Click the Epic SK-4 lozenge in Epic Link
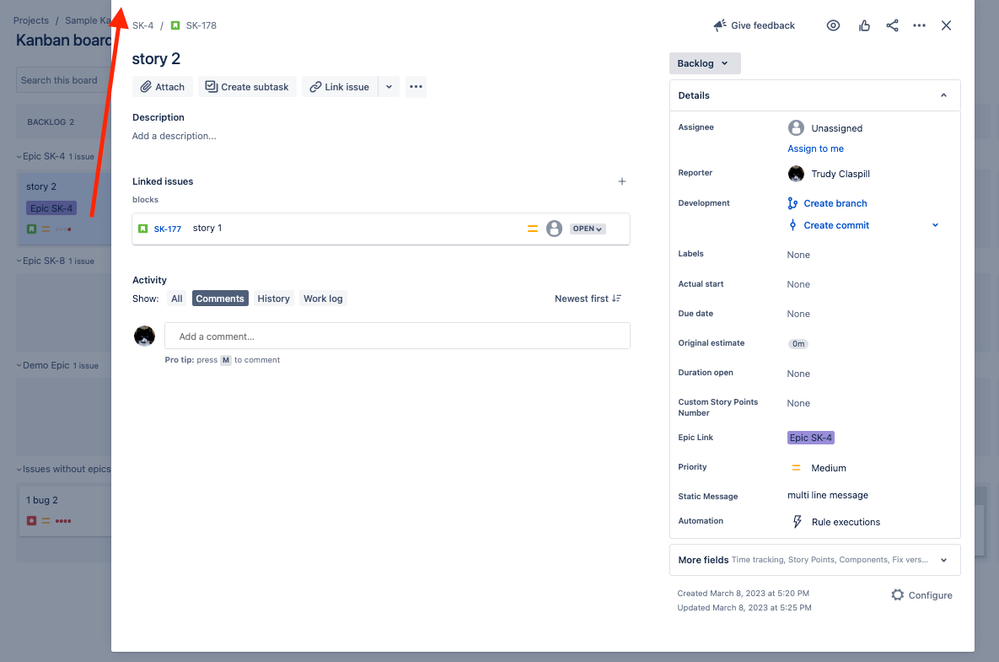 (810, 438)
